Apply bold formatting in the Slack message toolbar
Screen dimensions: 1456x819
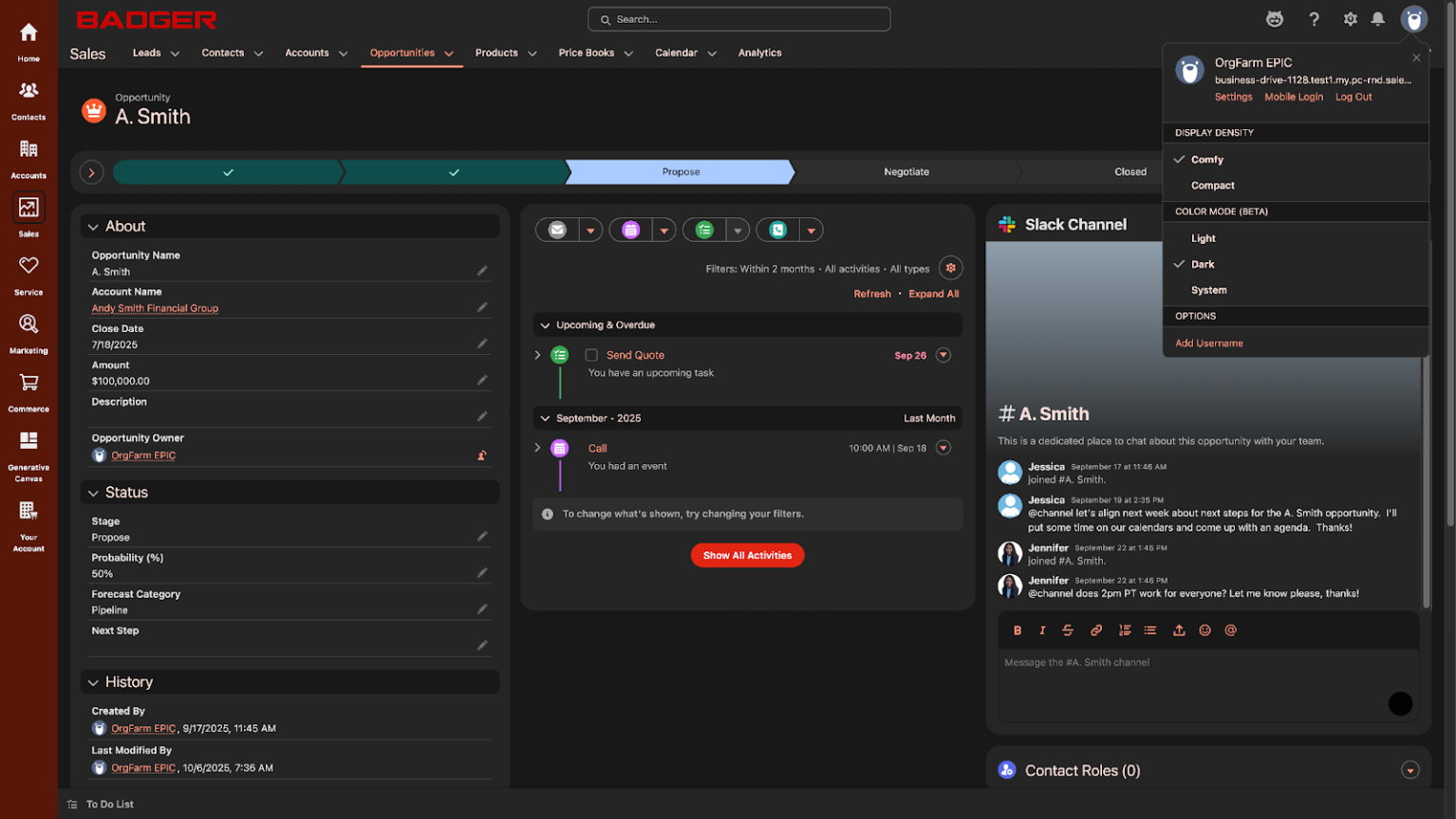pyautogui.click(x=1017, y=629)
